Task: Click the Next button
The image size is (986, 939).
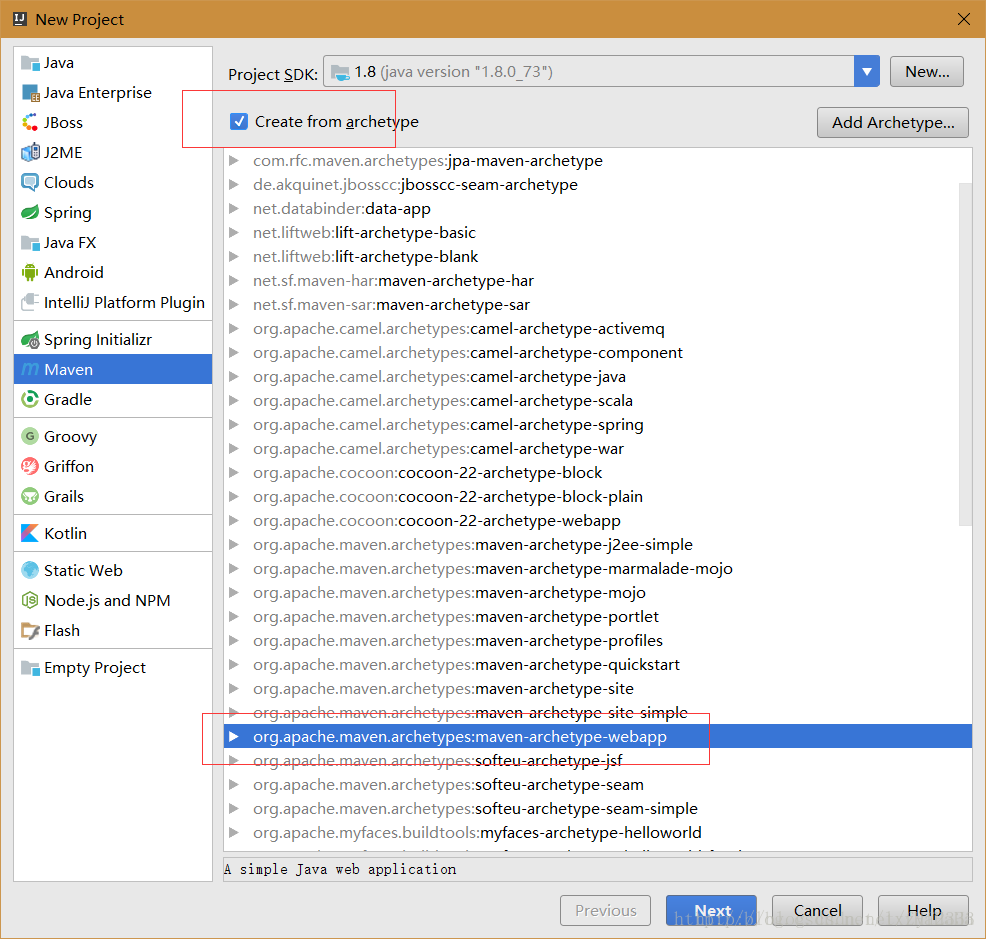Action: click(x=711, y=910)
